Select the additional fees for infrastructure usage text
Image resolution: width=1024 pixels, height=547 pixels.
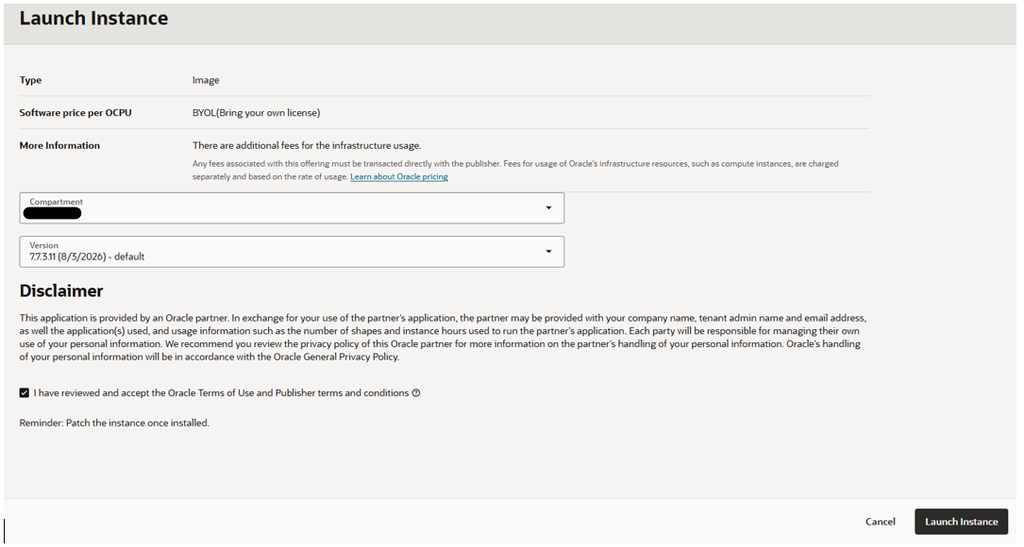pyautogui.click(x=307, y=146)
